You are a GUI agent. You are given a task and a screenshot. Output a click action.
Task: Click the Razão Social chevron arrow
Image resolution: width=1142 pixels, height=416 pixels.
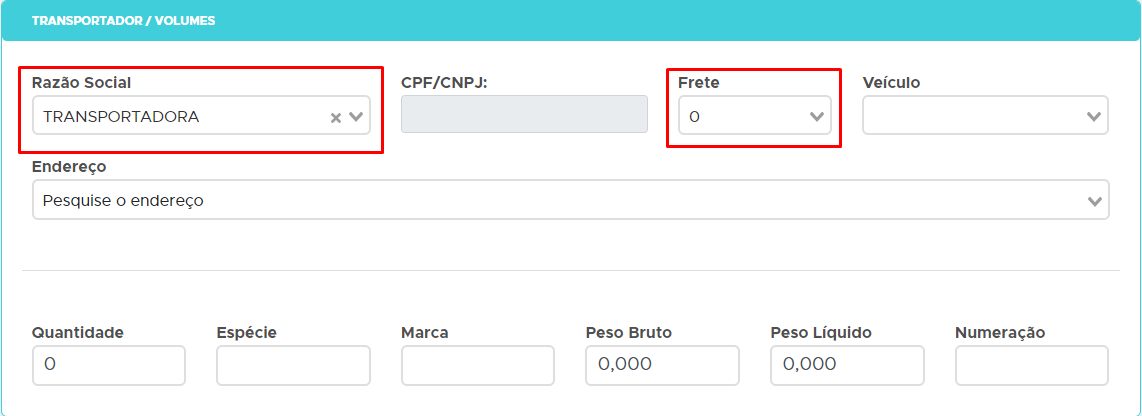click(x=356, y=117)
